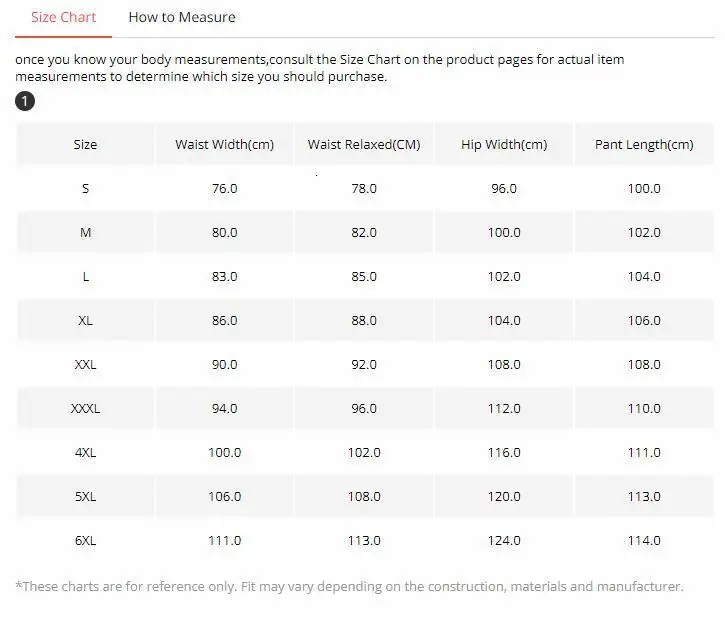The height and width of the screenshot is (635, 725).
Task: Select the XL size row label
Action: [85, 320]
